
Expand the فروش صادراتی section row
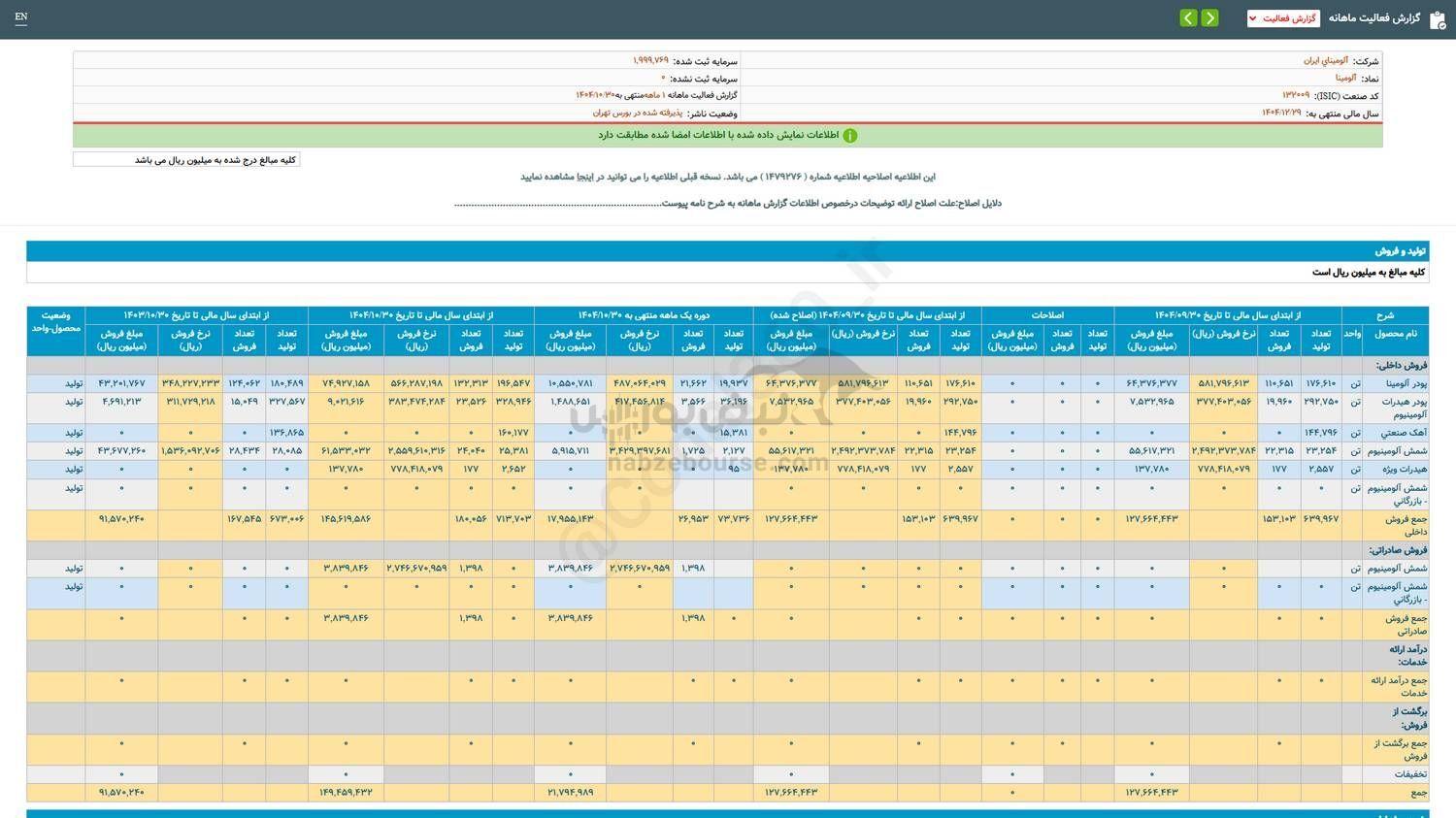click(1388, 547)
